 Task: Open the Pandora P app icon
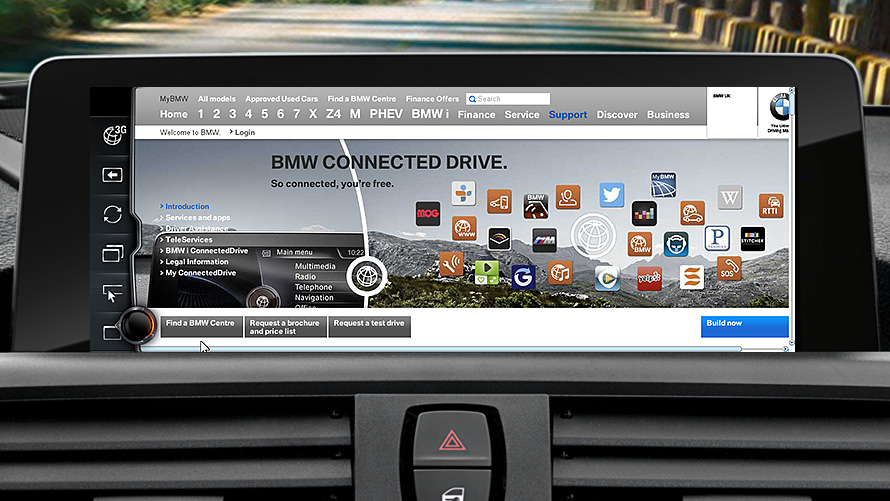[717, 238]
